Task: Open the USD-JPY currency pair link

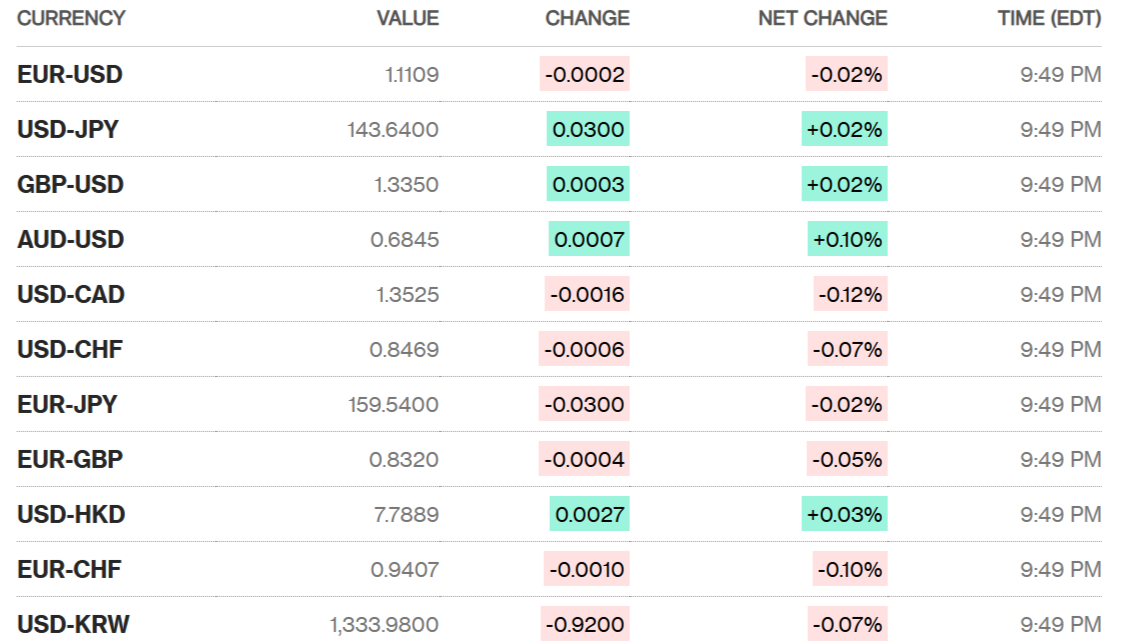Action: point(68,130)
